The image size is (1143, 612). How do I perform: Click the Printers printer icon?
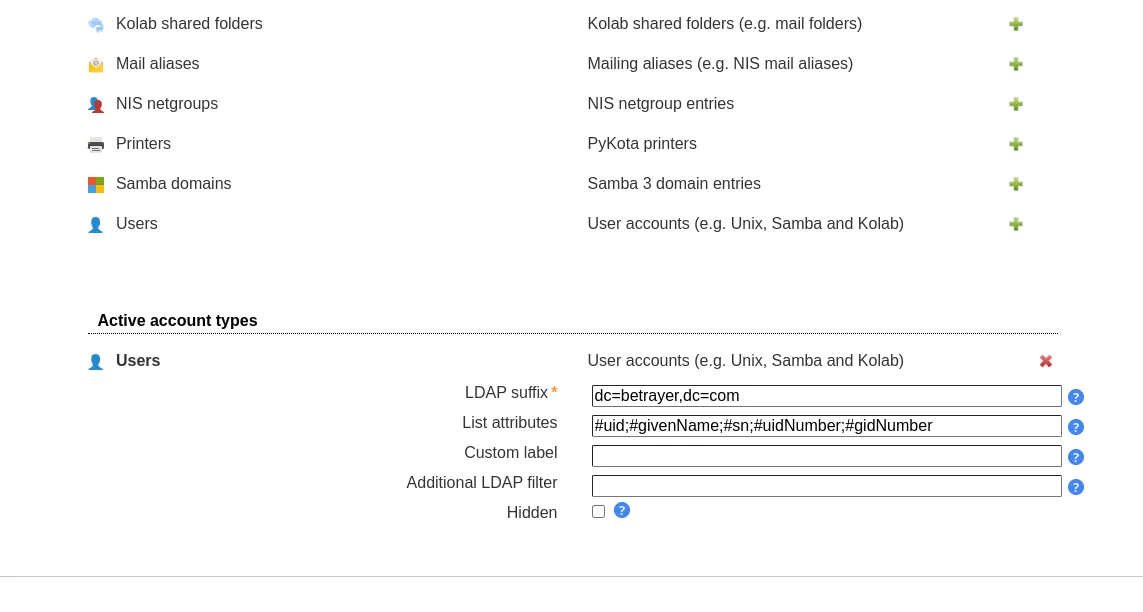point(96,145)
